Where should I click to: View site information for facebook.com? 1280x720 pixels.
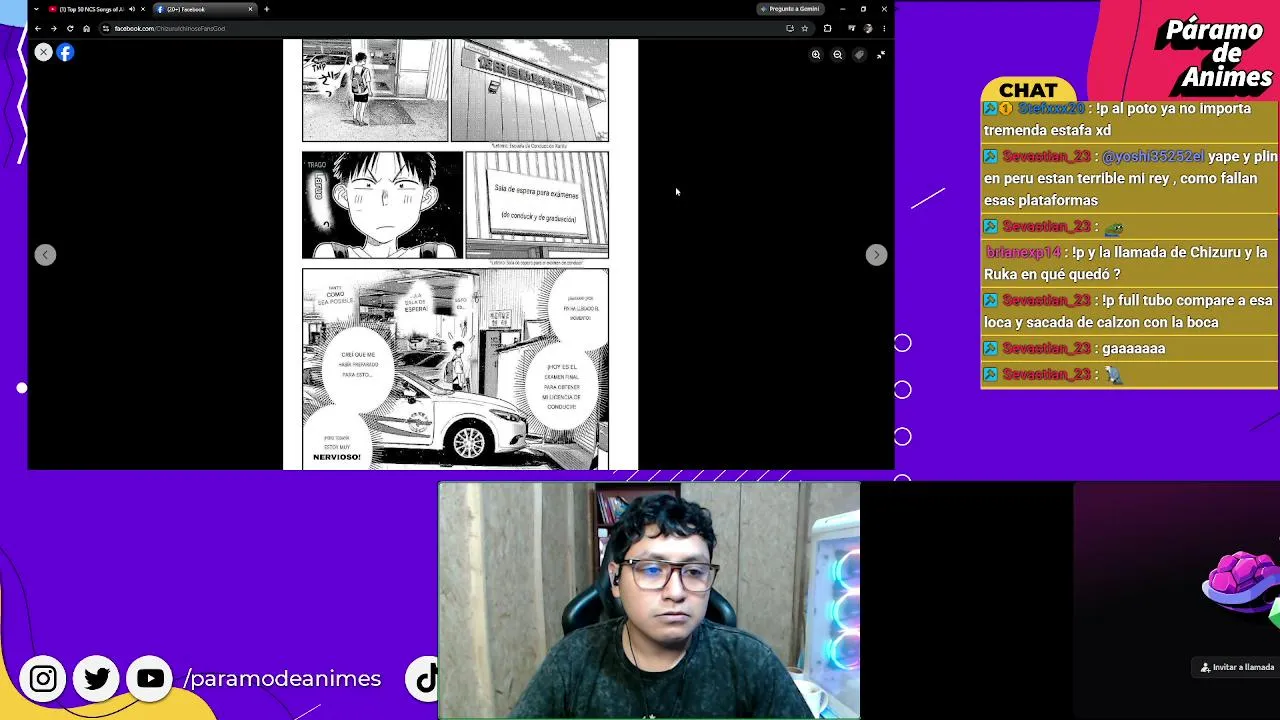[106, 28]
